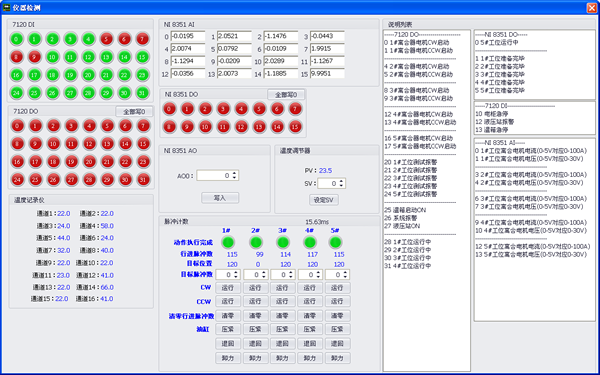The image size is (600, 375).
Task: Increase the AO0 value with up arrow
Action: click(x=235, y=173)
